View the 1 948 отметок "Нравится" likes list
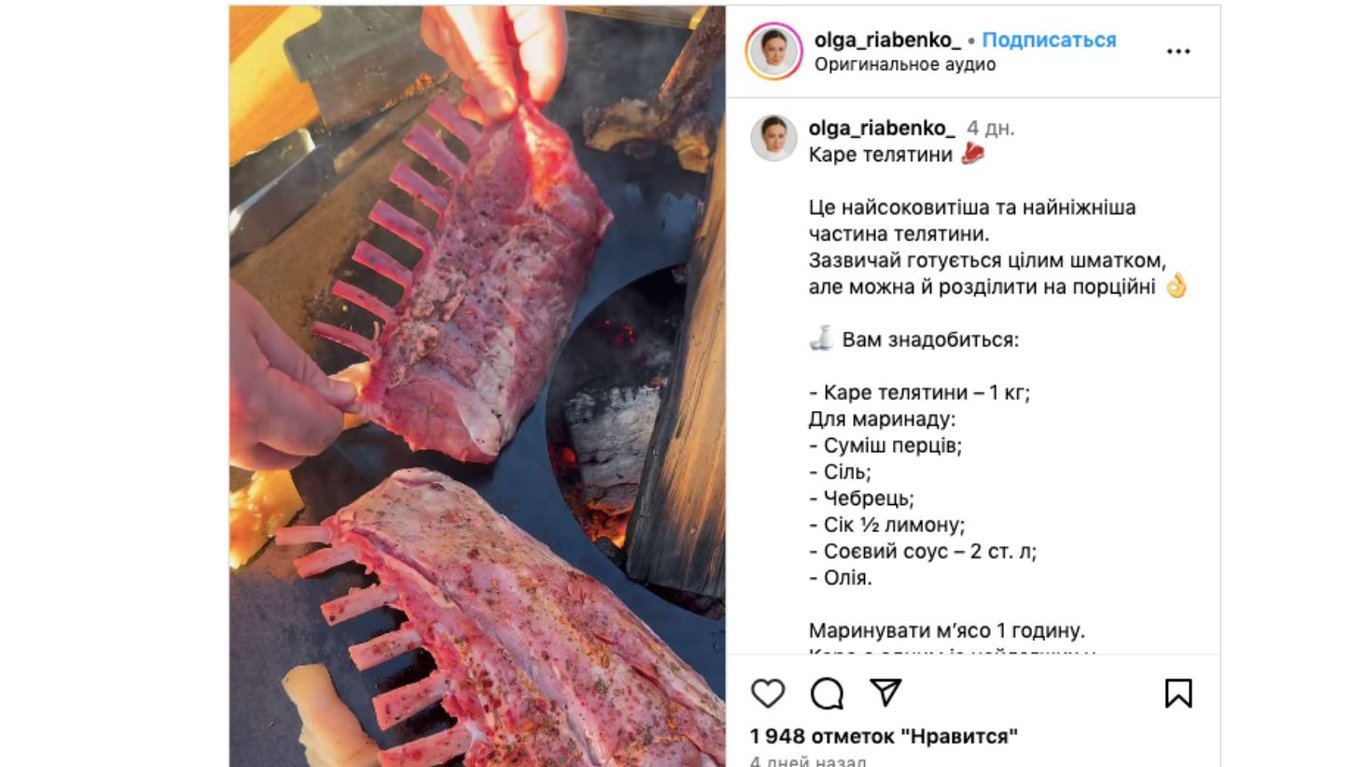Image resolution: width=1366 pixels, height=767 pixels. tap(884, 737)
